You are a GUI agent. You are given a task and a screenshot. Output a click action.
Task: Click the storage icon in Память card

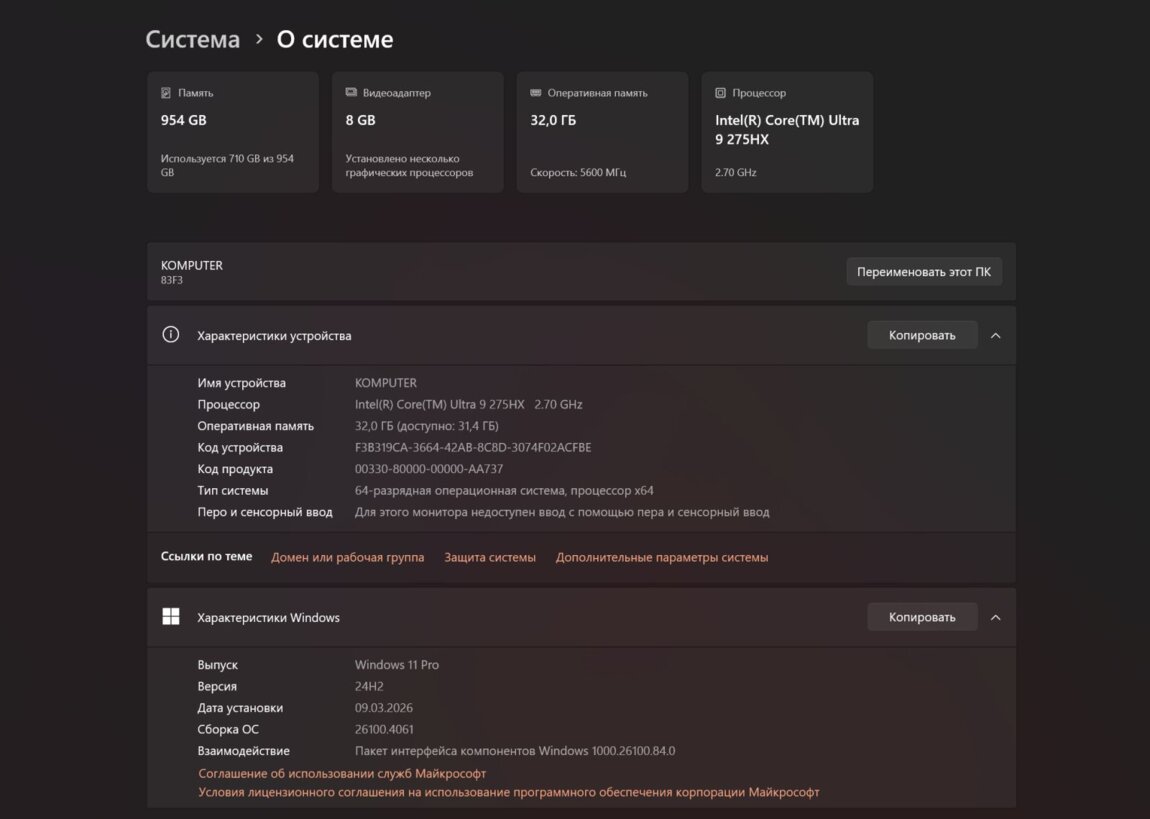tap(166, 93)
